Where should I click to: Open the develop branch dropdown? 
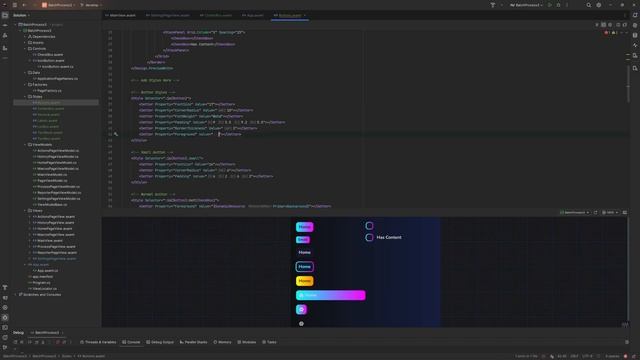(x=91, y=5)
